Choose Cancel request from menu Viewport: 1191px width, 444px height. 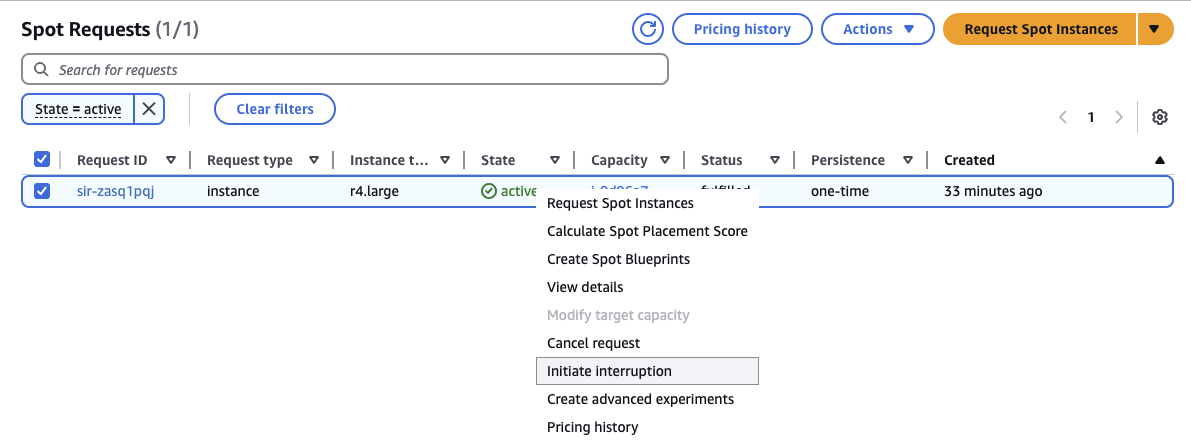[x=593, y=343]
